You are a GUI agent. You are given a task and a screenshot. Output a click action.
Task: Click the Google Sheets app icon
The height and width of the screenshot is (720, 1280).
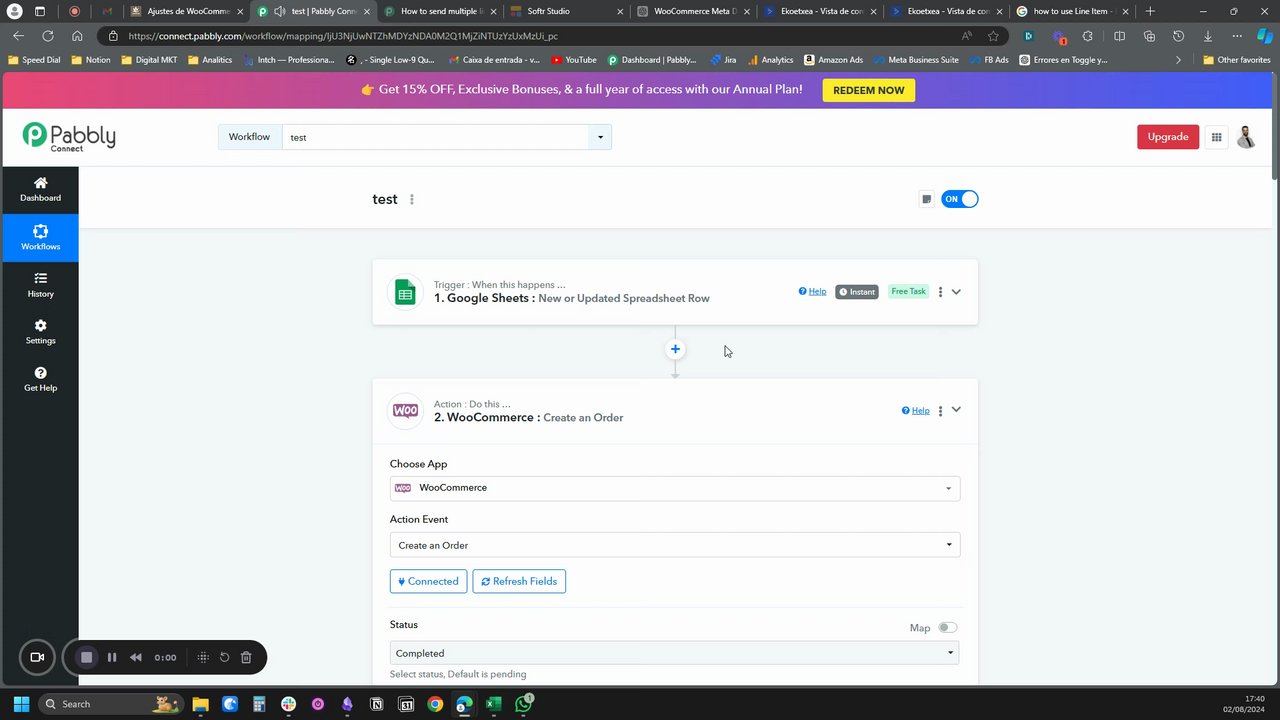[x=405, y=292]
